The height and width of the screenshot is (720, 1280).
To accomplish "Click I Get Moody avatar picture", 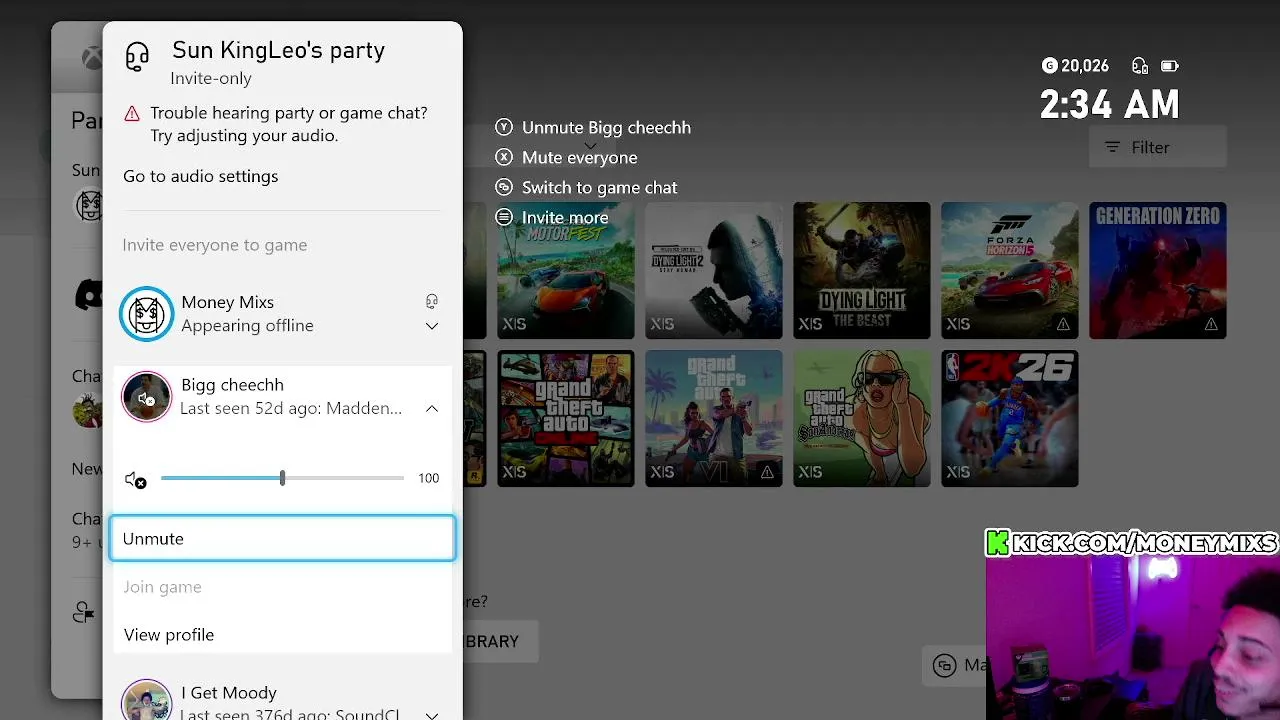I will (146, 702).
